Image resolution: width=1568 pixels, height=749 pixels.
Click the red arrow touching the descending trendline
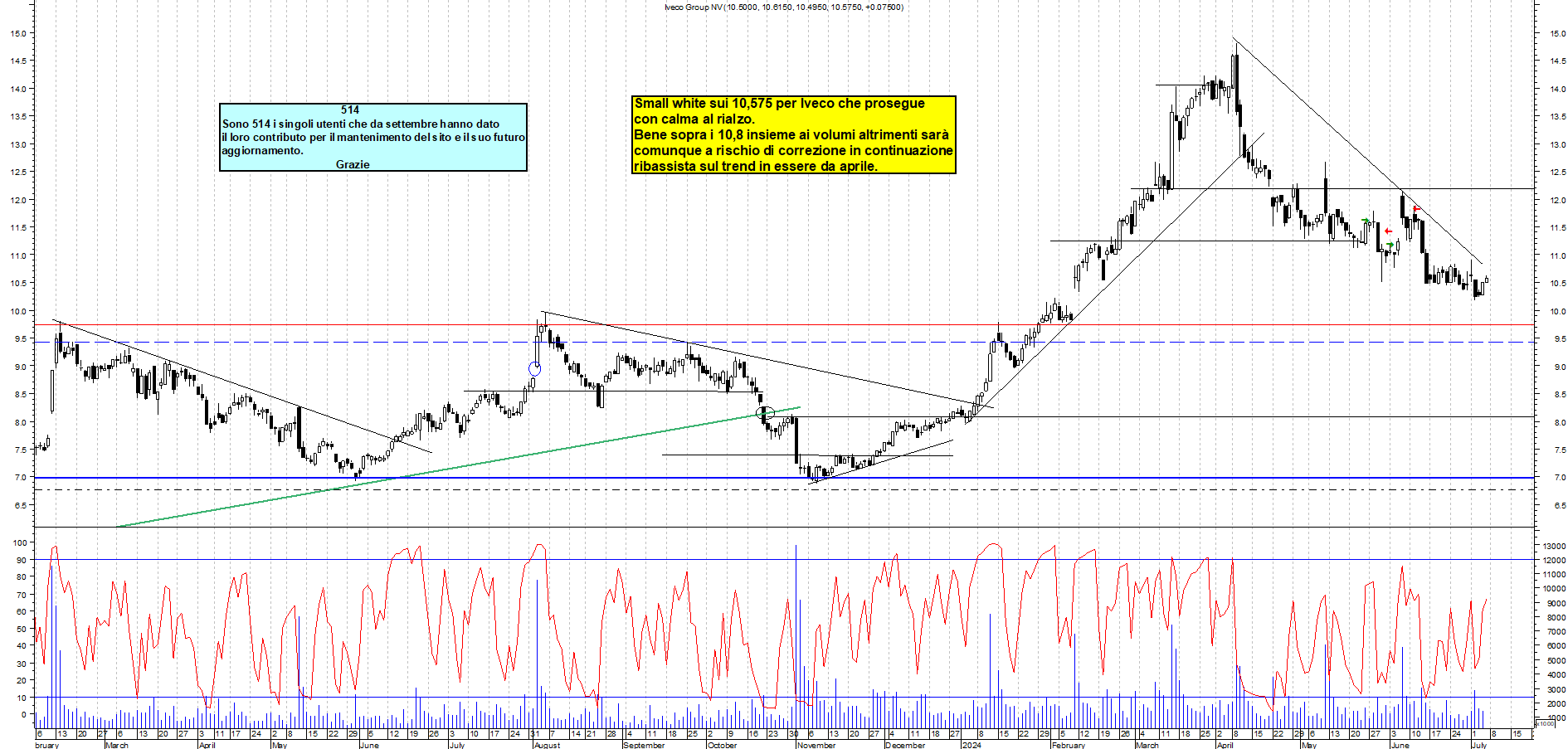1417,208
